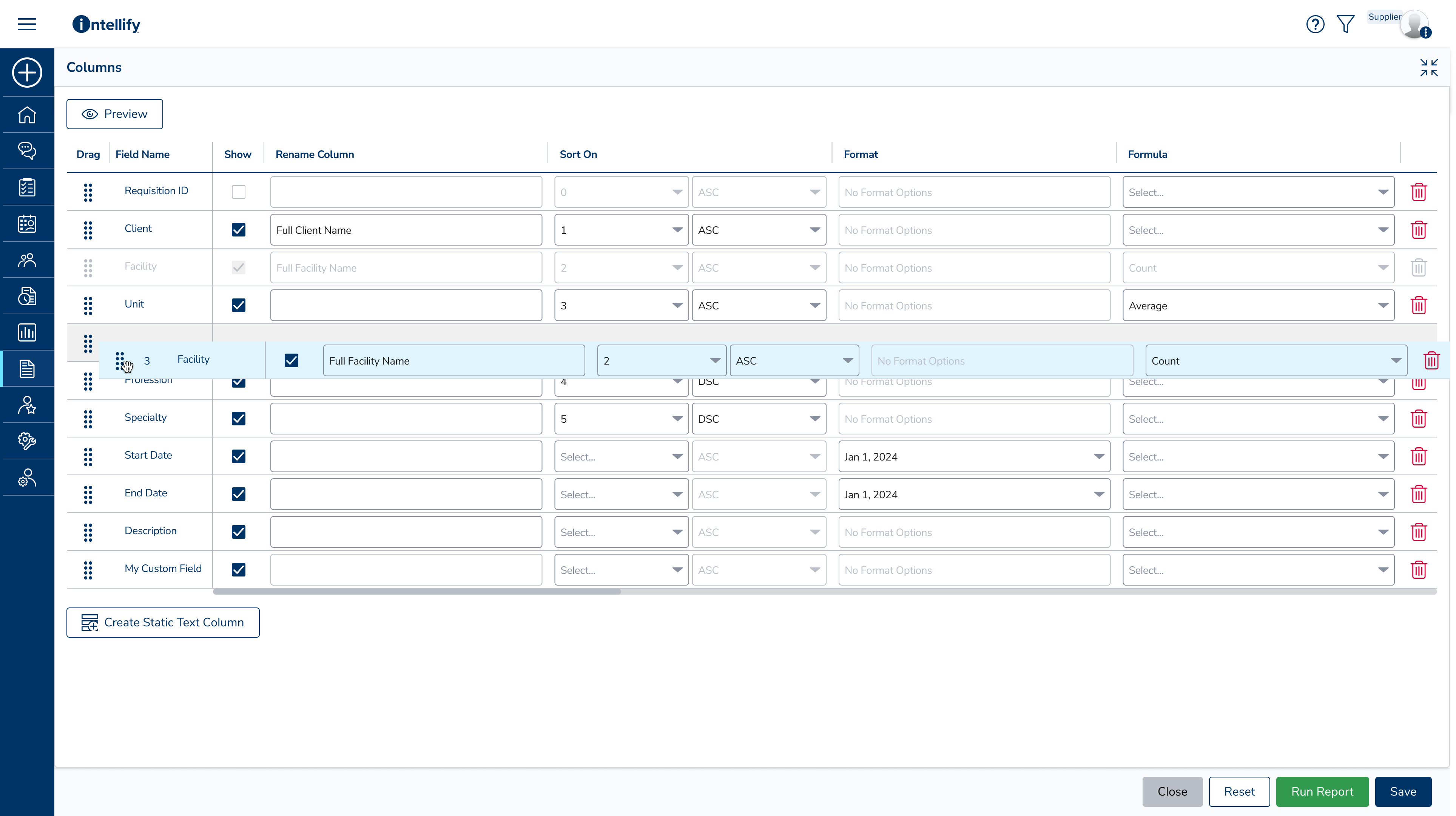Expand the Start Date format dropdown showing Jan 1, 2024

click(x=973, y=456)
